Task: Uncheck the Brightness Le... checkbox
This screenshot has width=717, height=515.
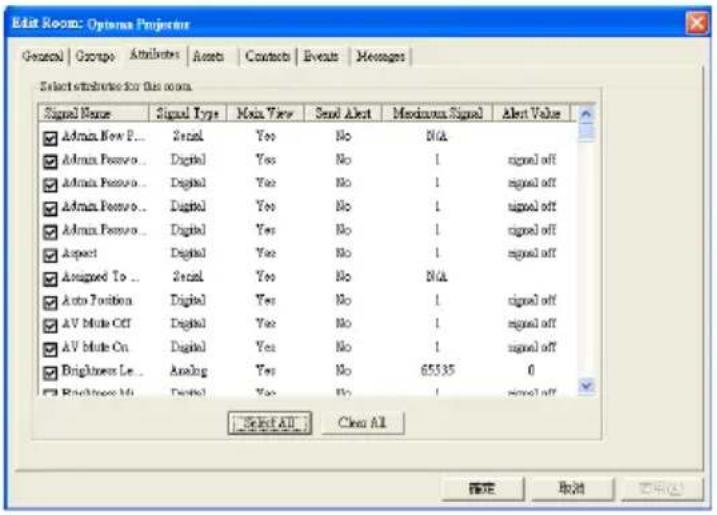Action: (50, 373)
